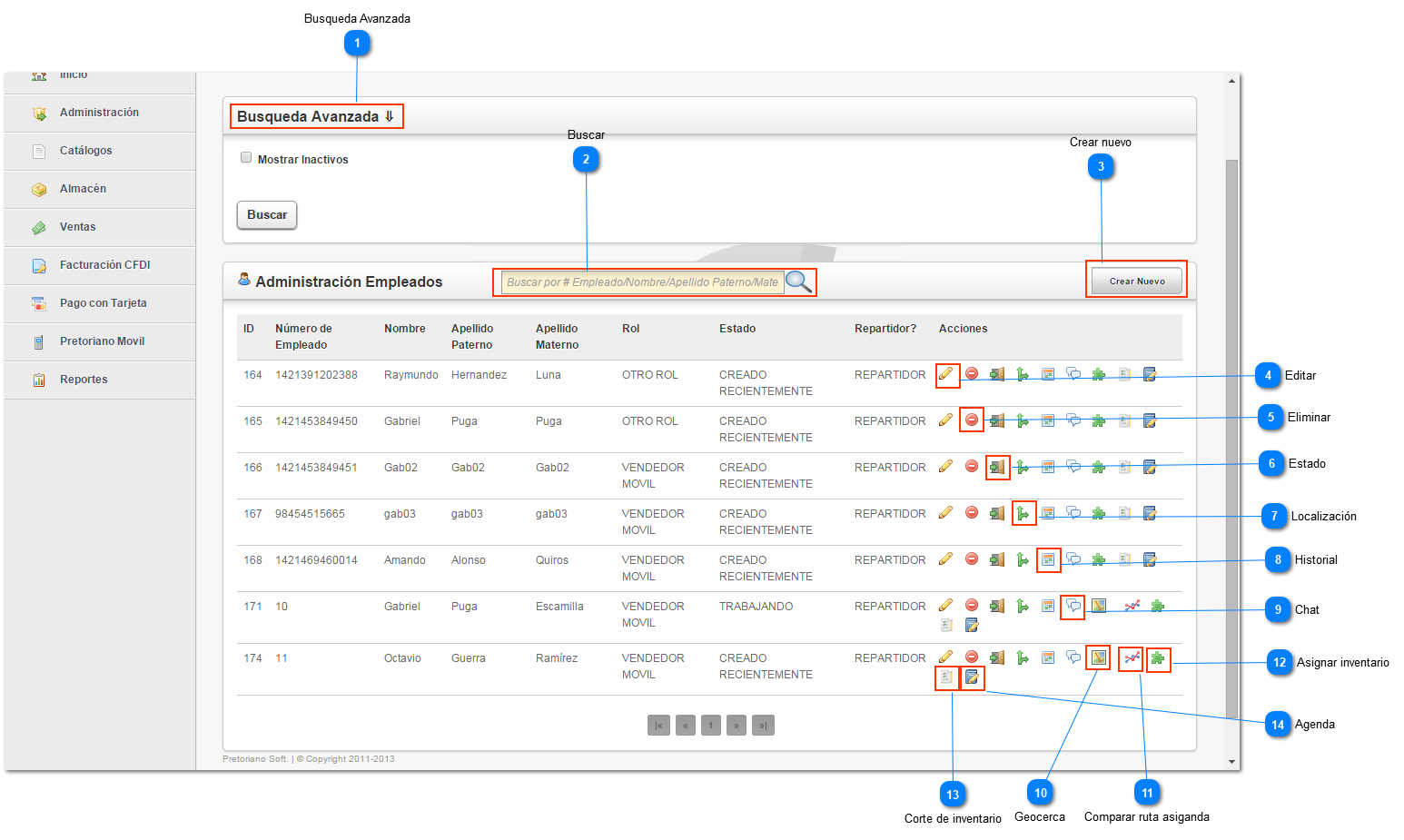
Task: Open Corte de inventario for Gabriel Escamilla
Action: pos(946,625)
